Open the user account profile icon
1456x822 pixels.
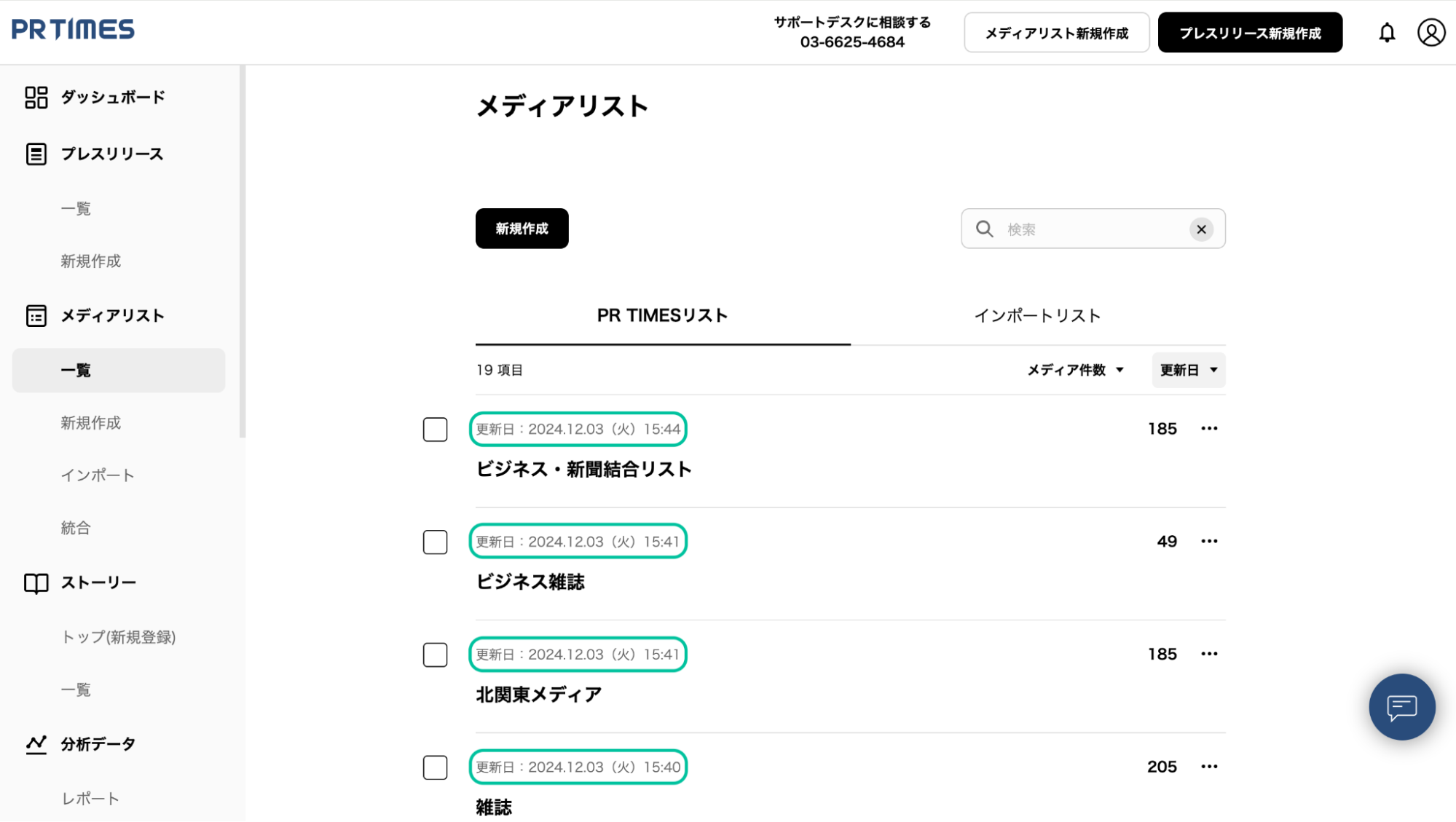[x=1431, y=33]
